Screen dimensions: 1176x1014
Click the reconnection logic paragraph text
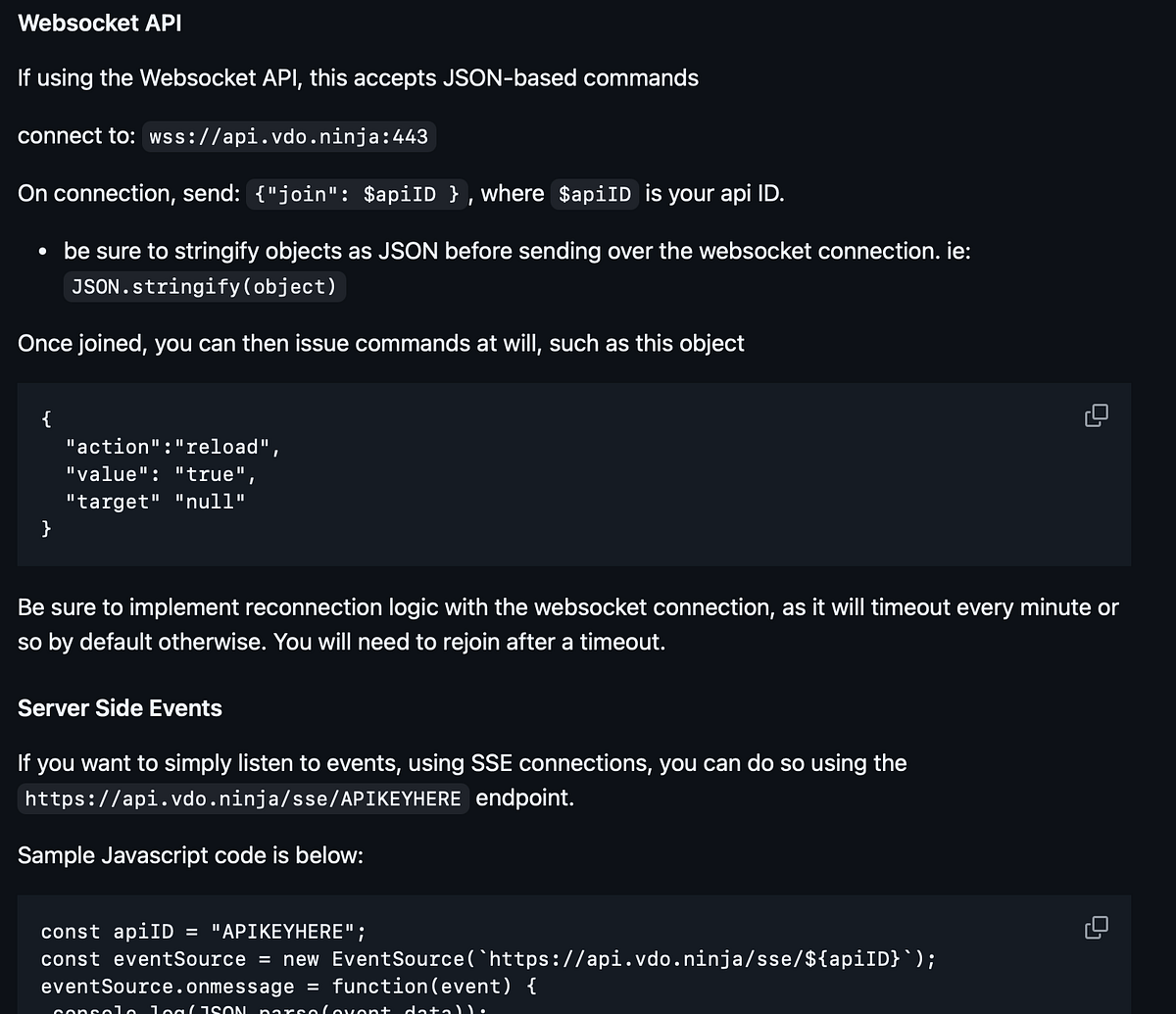[x=567, y=607]
